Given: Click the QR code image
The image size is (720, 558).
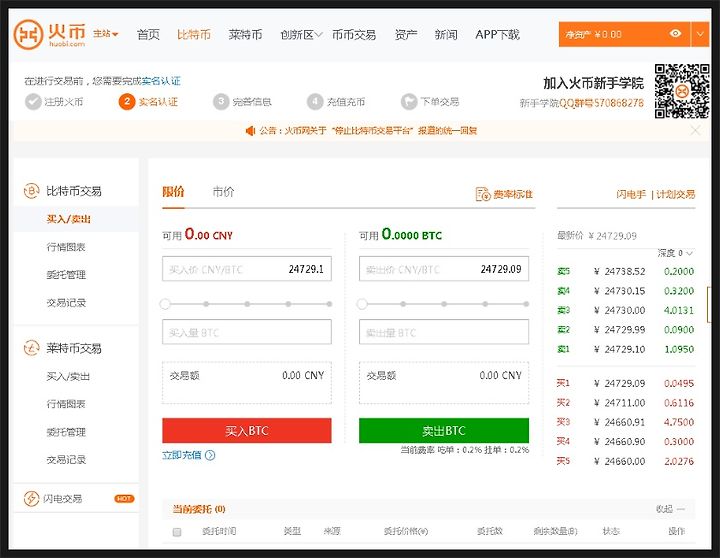Looking at the screenshot, I should click(682, 91).
